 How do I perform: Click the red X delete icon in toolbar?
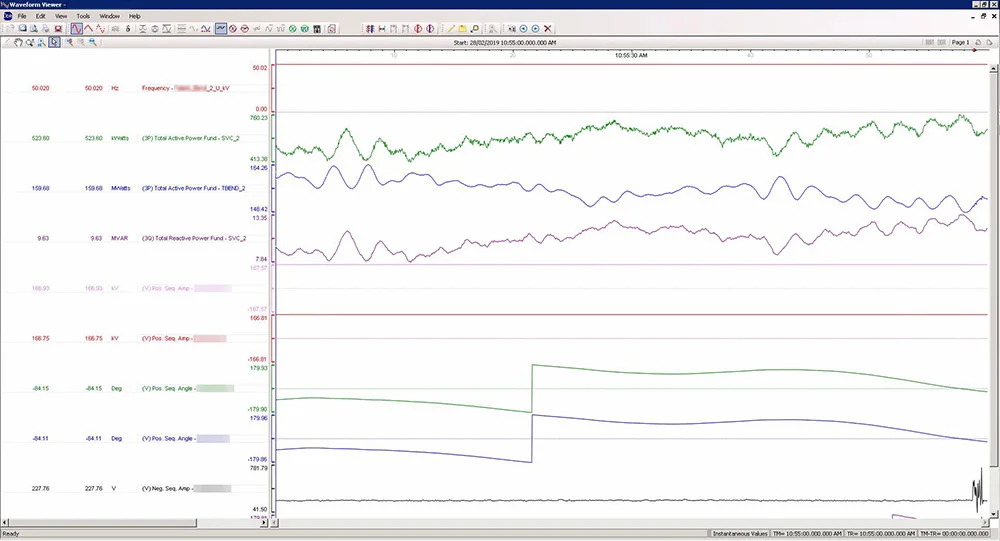pos(548,29)
